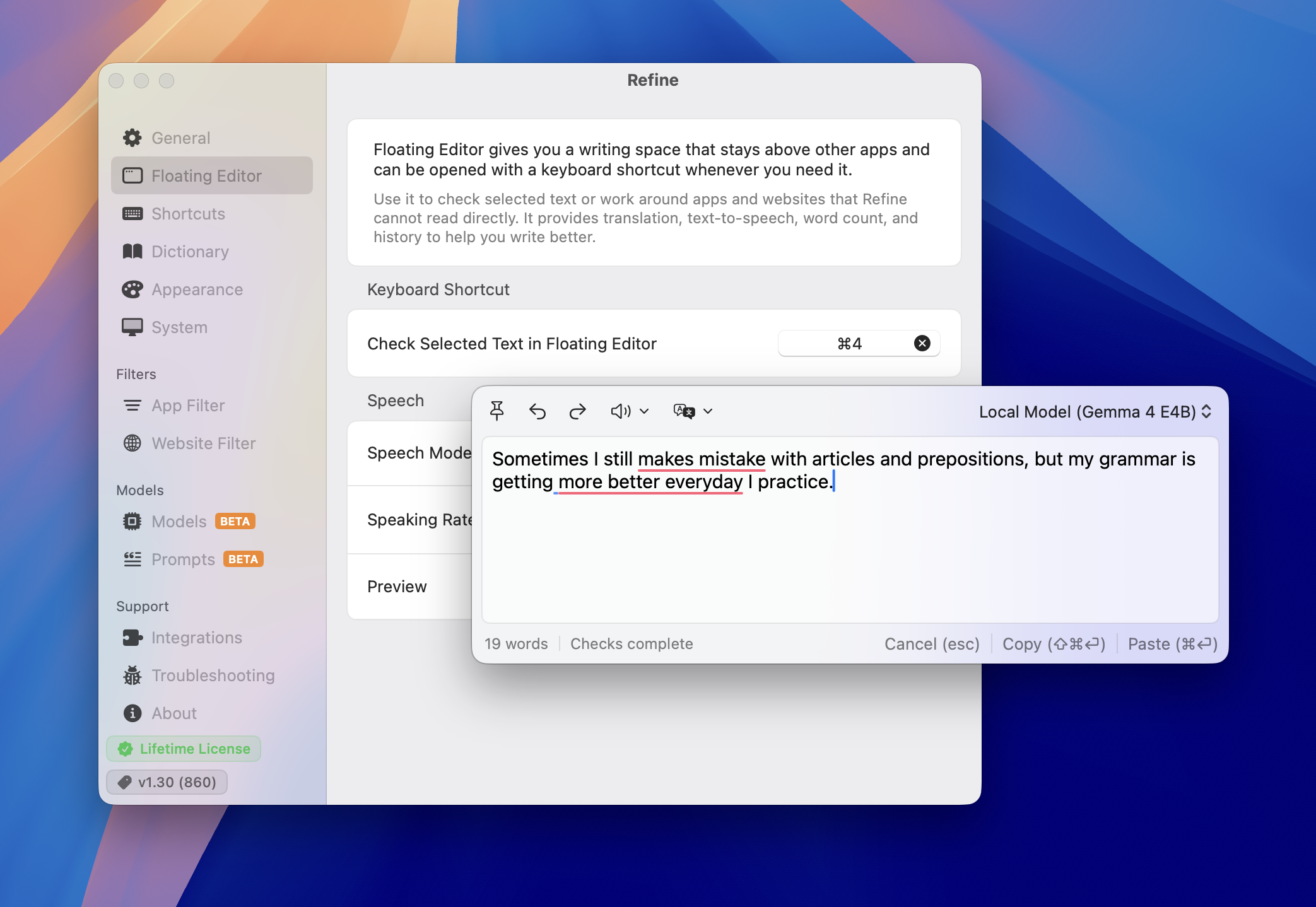Go to the Website Filter label
Screen dimensions: 1316x907
click(x=204, y=443)
